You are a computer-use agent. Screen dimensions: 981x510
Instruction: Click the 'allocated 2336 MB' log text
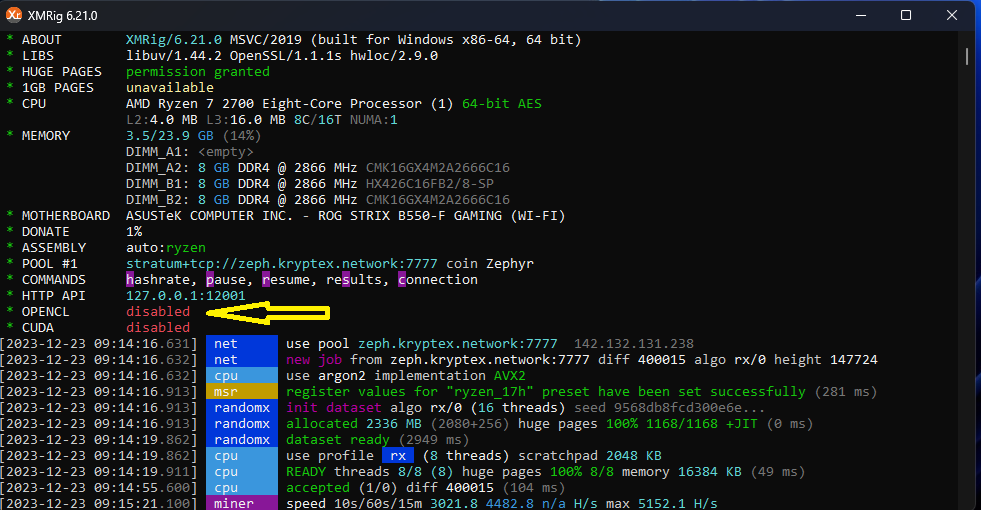point(353,424)
